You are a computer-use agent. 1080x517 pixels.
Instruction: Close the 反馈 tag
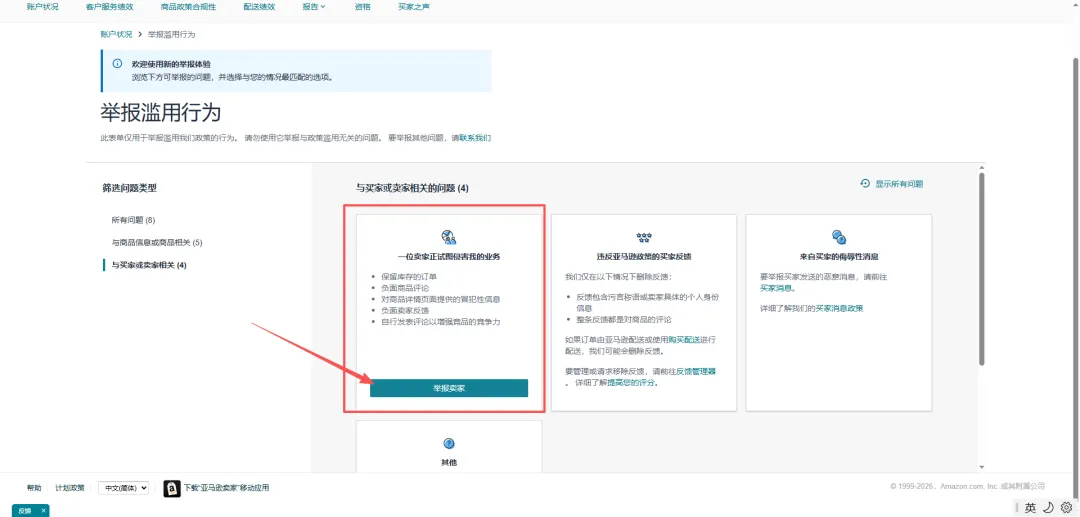click(43, 511)
